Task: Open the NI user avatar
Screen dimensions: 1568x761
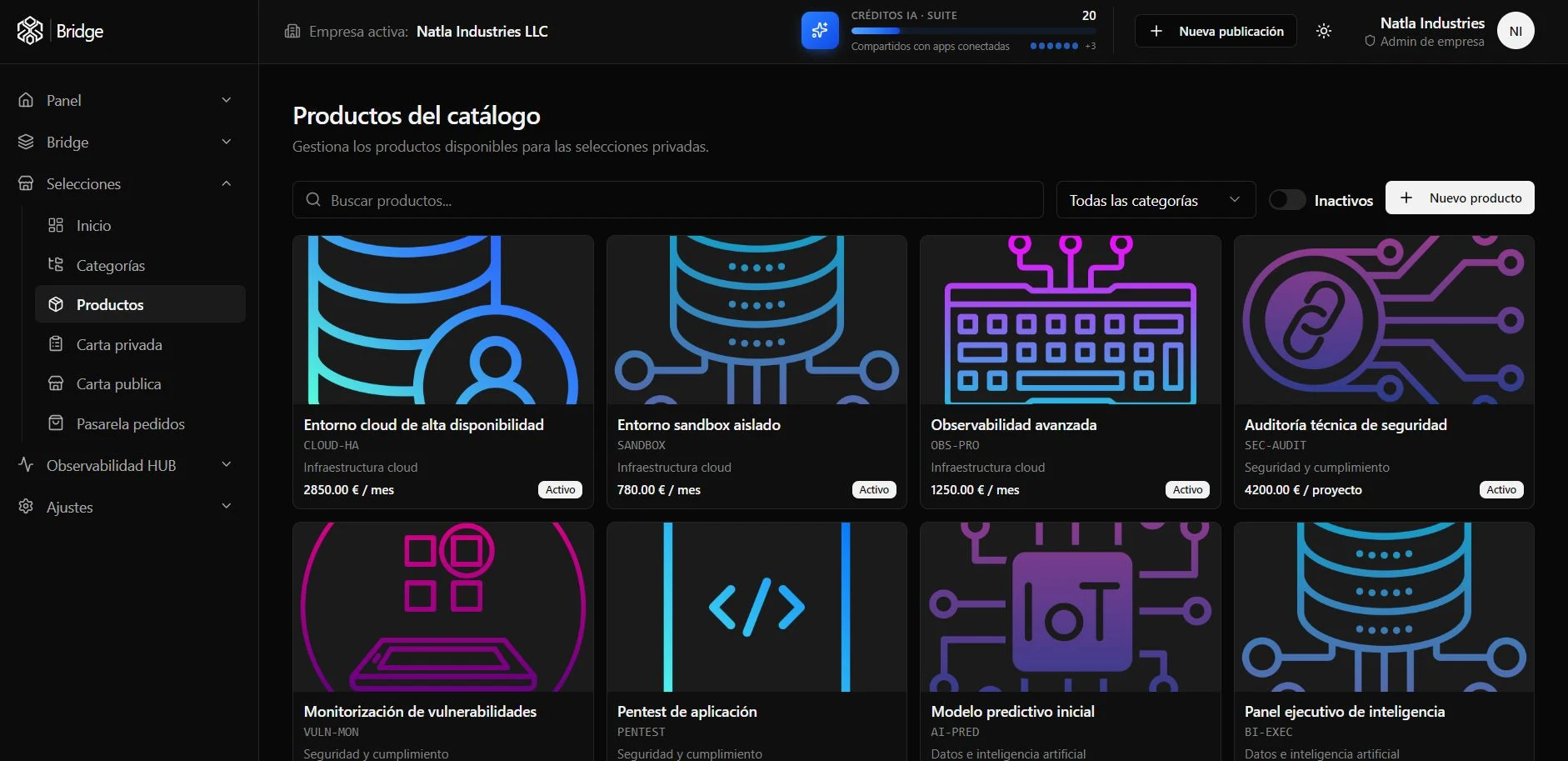Action: coord(1516,31)
